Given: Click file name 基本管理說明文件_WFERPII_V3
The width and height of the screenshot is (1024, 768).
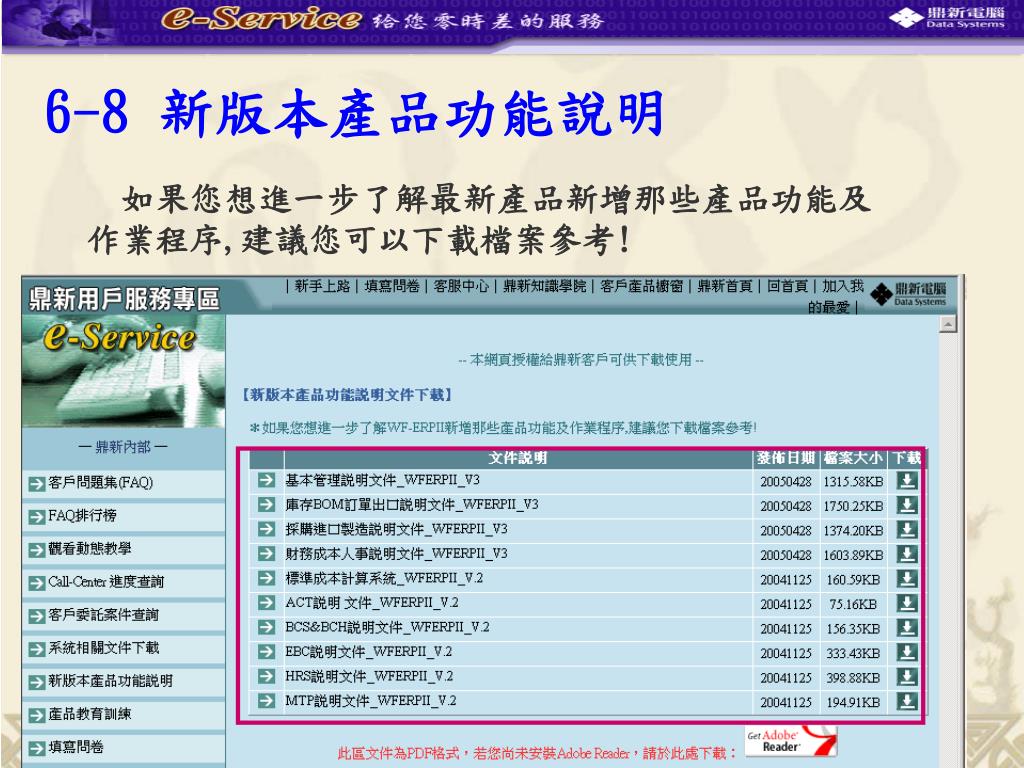Looking at the screenshot, I should 382,480.
